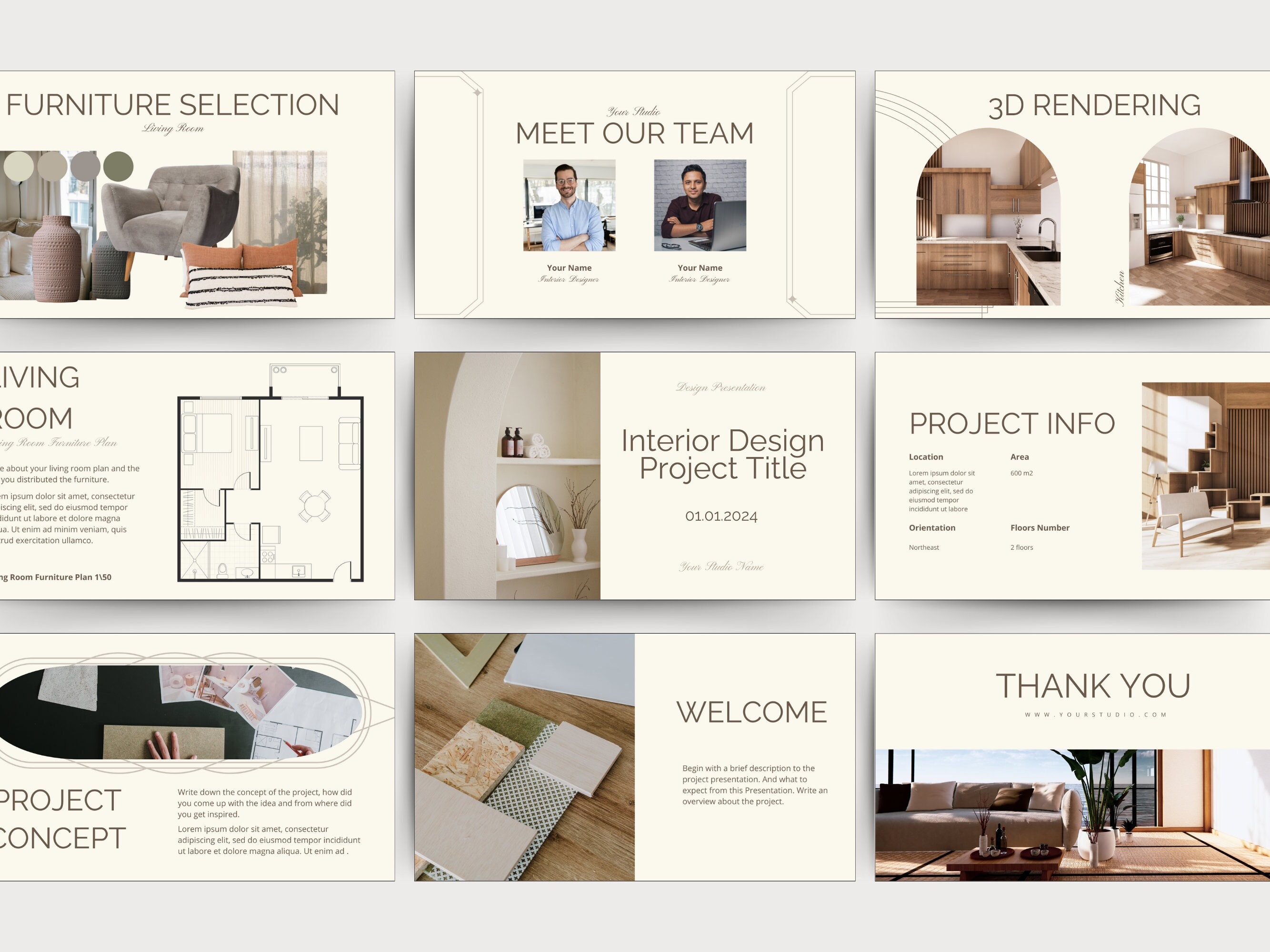This screenshot has width=1270, height=952.
Task: Select the olive green color circle in palette
Action: 118,168
